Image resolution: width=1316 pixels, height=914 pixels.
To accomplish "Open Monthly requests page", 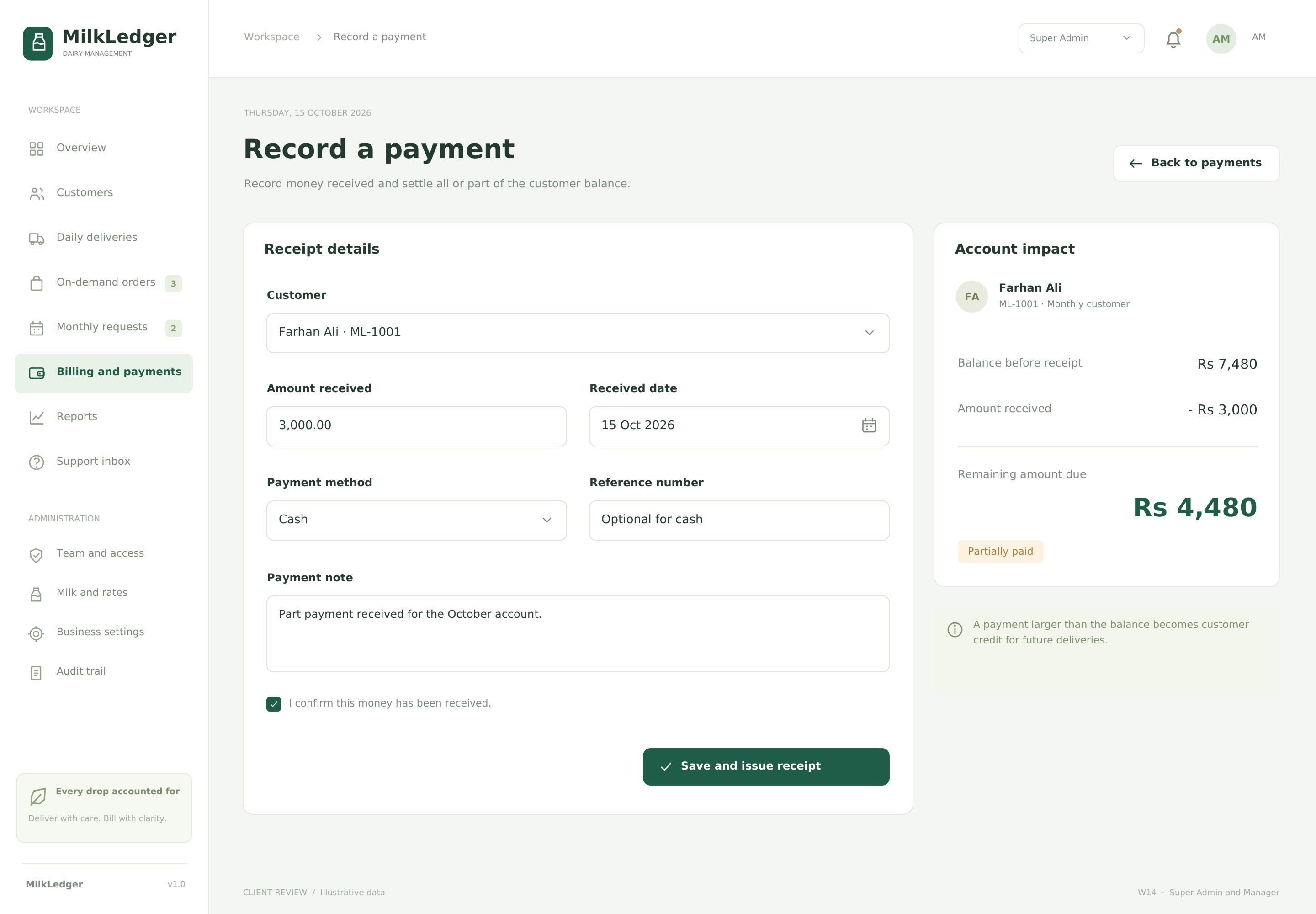I will [104, 327].
